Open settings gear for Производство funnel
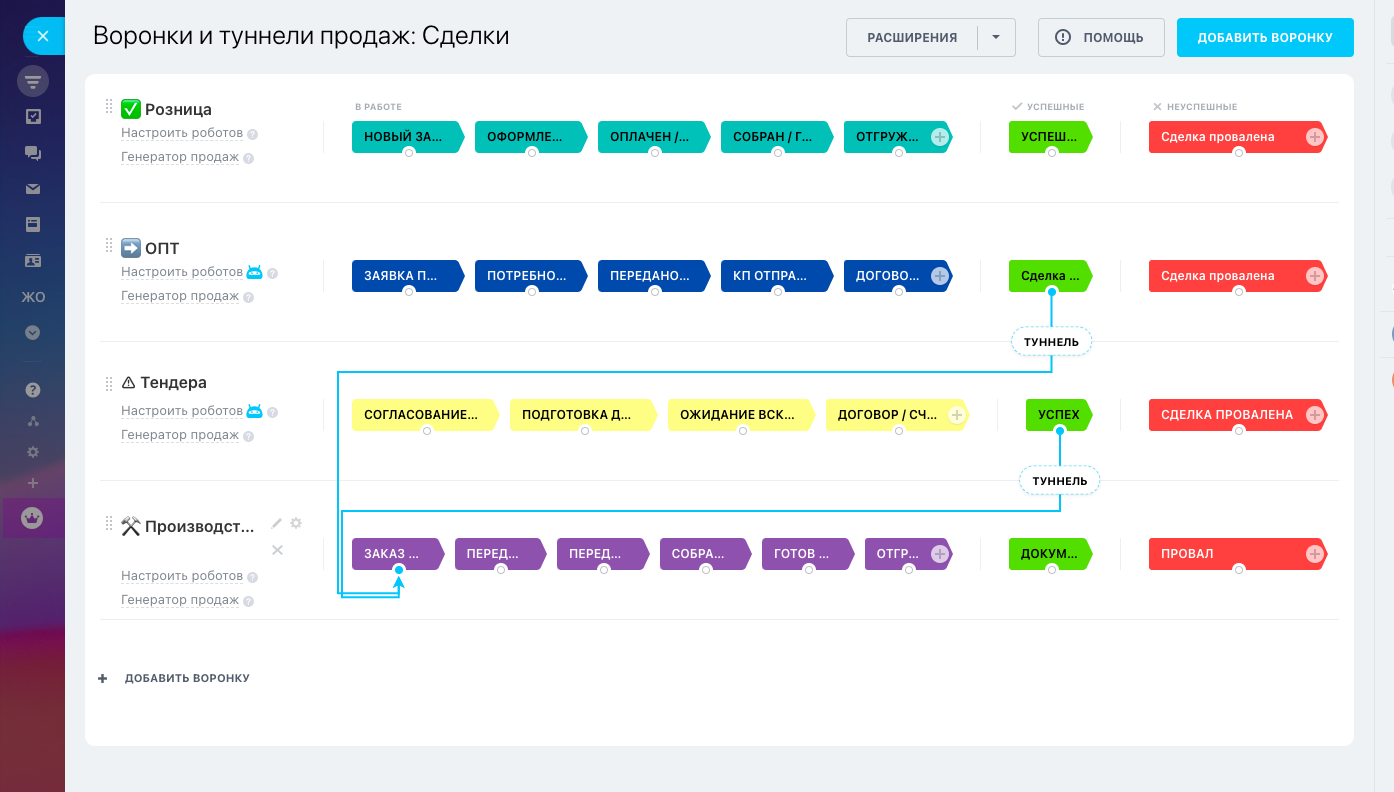This screenshot has height=792, width=1394. pyautogui.click(x=296, y=524)
